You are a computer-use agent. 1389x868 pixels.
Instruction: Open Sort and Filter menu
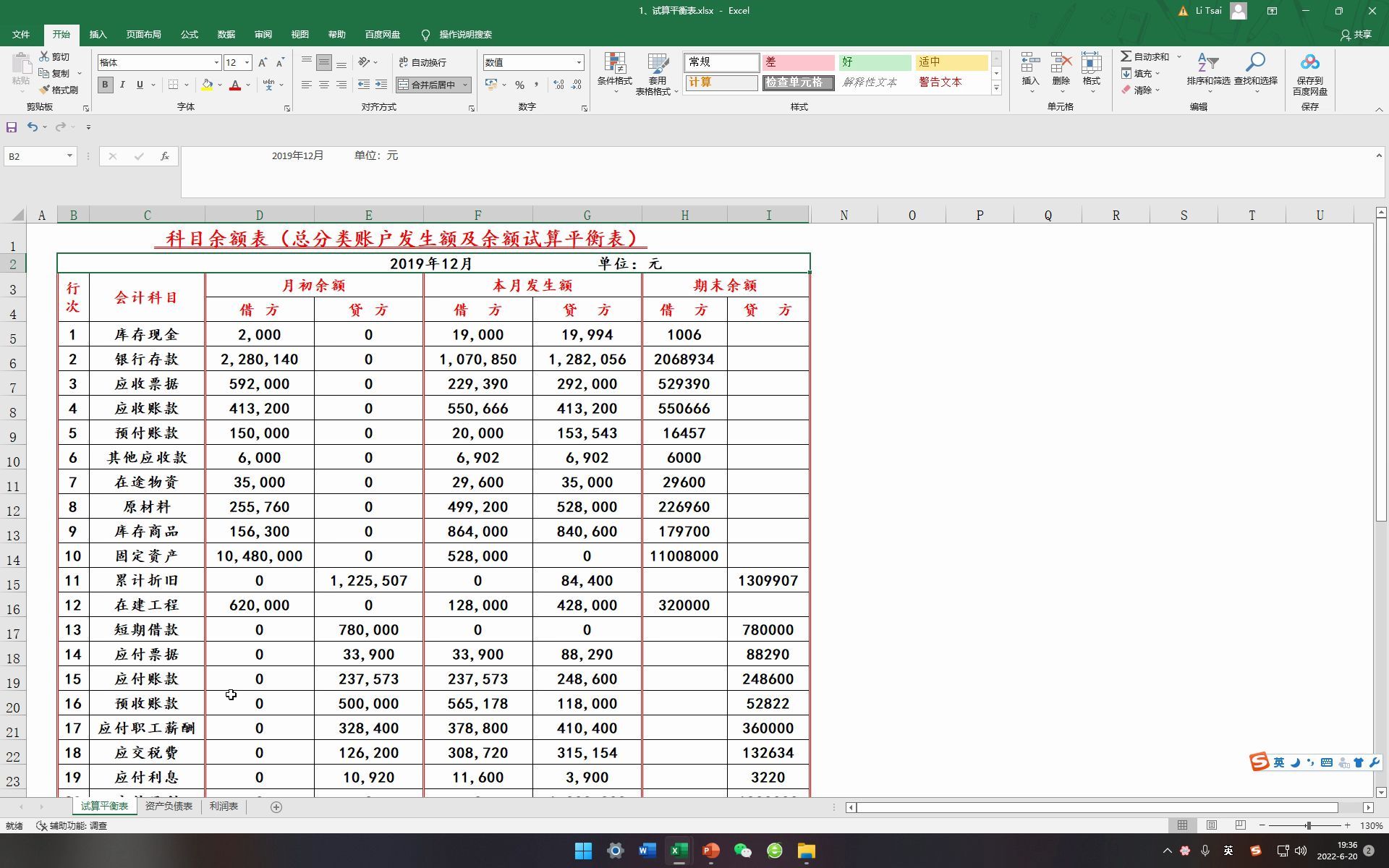tap(1208, 72)
